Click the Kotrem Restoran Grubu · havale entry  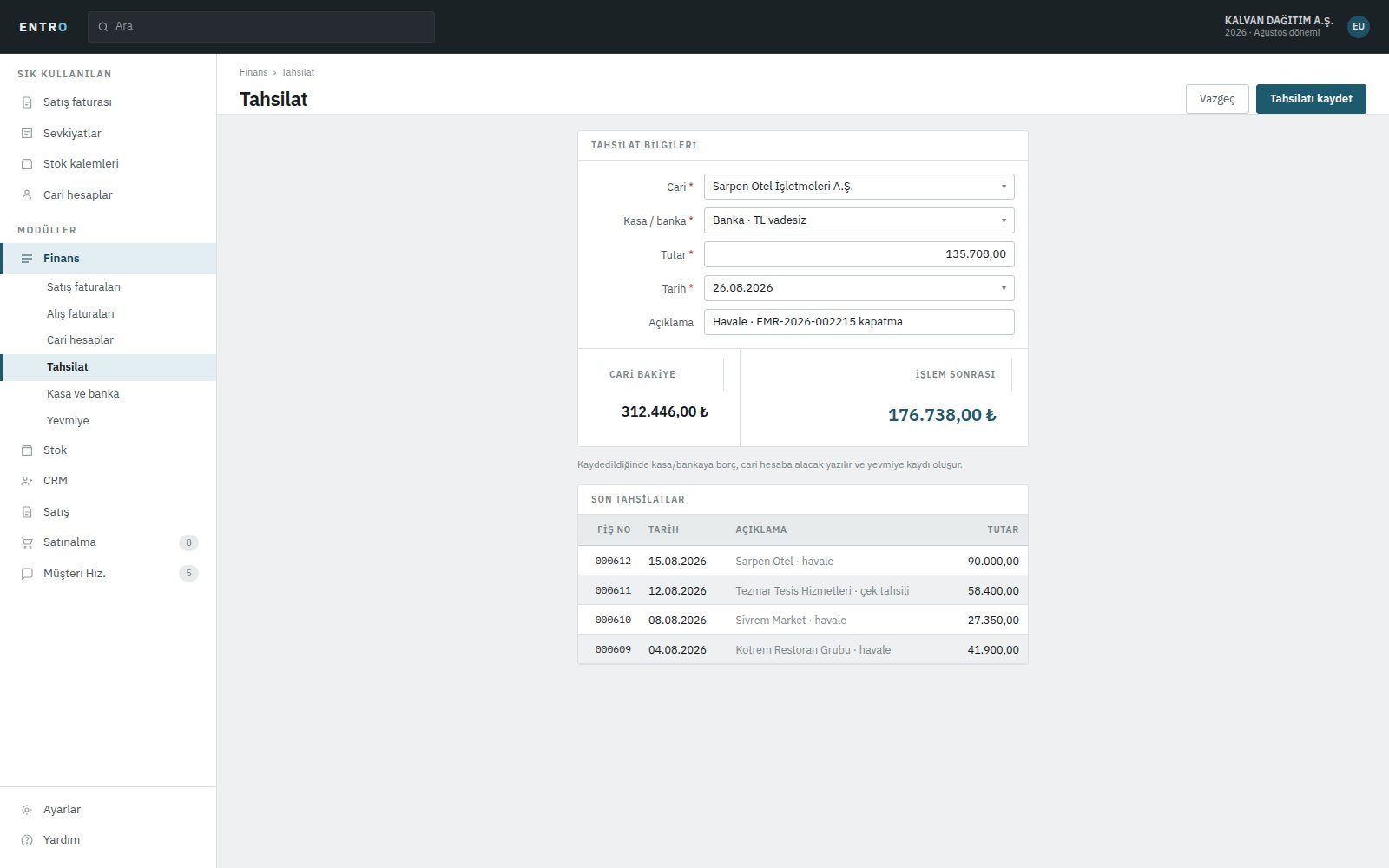coord(813,650)
